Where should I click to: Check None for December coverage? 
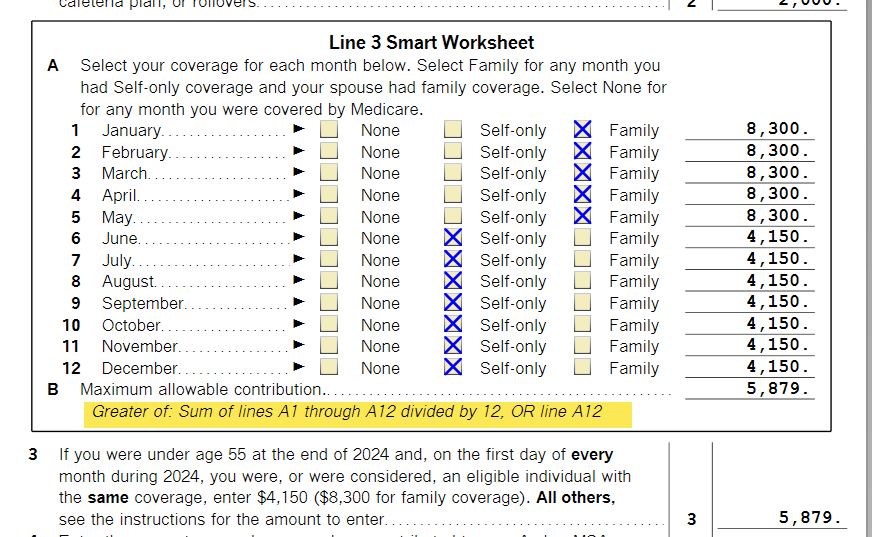click(329, 368)
